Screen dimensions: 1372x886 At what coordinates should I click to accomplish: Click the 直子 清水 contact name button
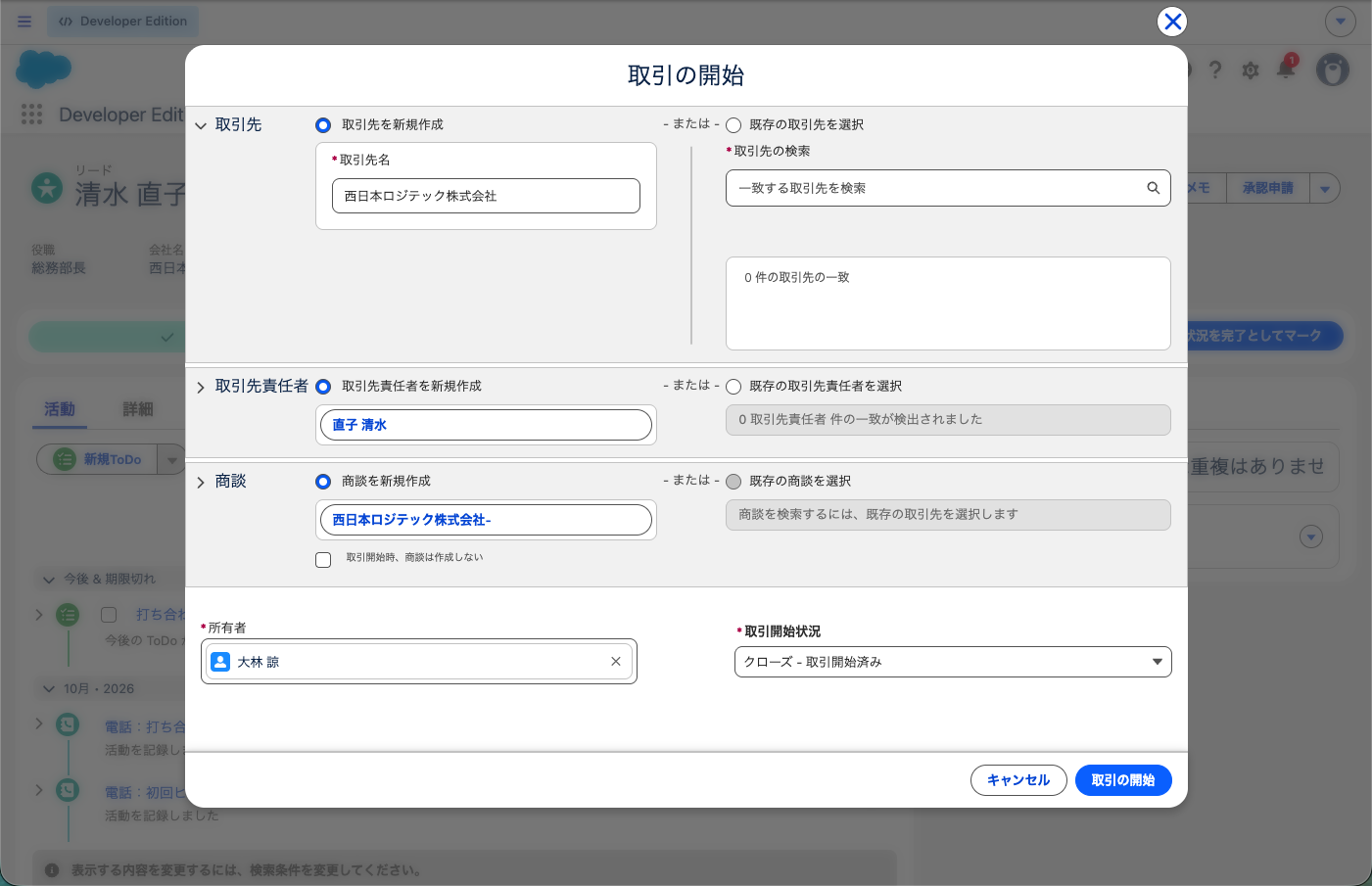486,425
